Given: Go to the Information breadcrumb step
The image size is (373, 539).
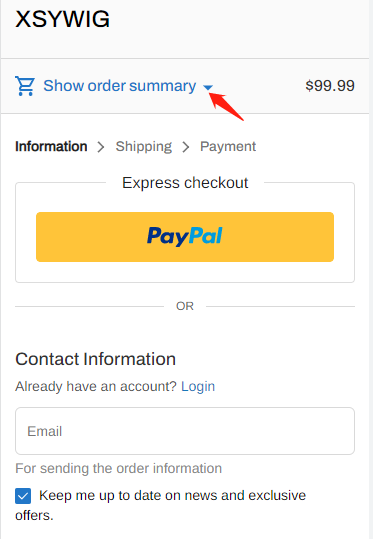Looking at the screenshot, I should click(x=51, y=146).
